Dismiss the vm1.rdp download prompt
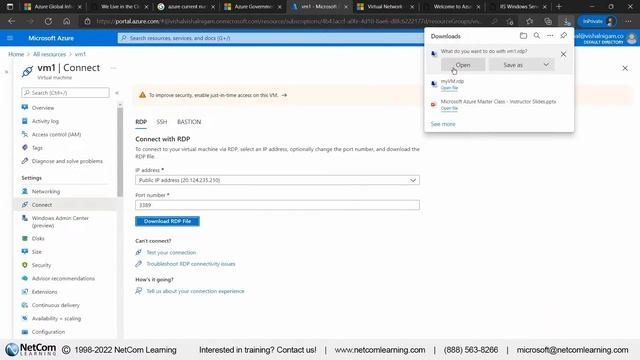640x360 pixels. 563,54
